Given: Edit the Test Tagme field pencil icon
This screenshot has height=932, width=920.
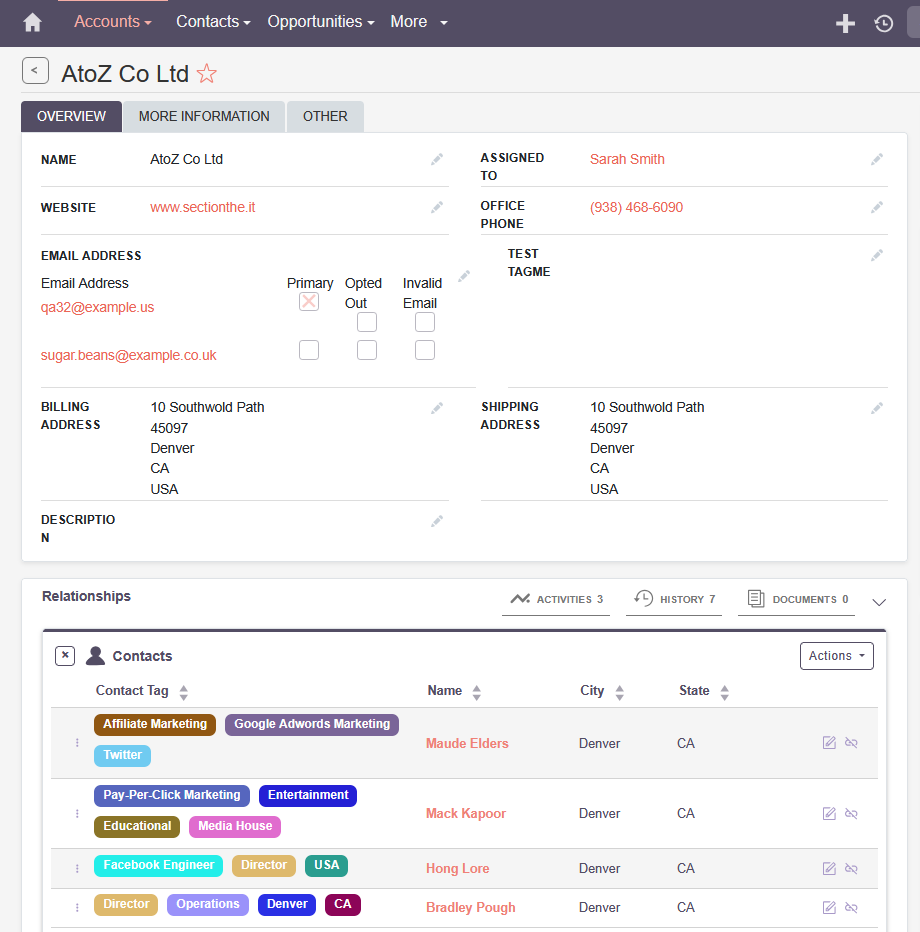Looking at the screenshot, I should 877,256.
